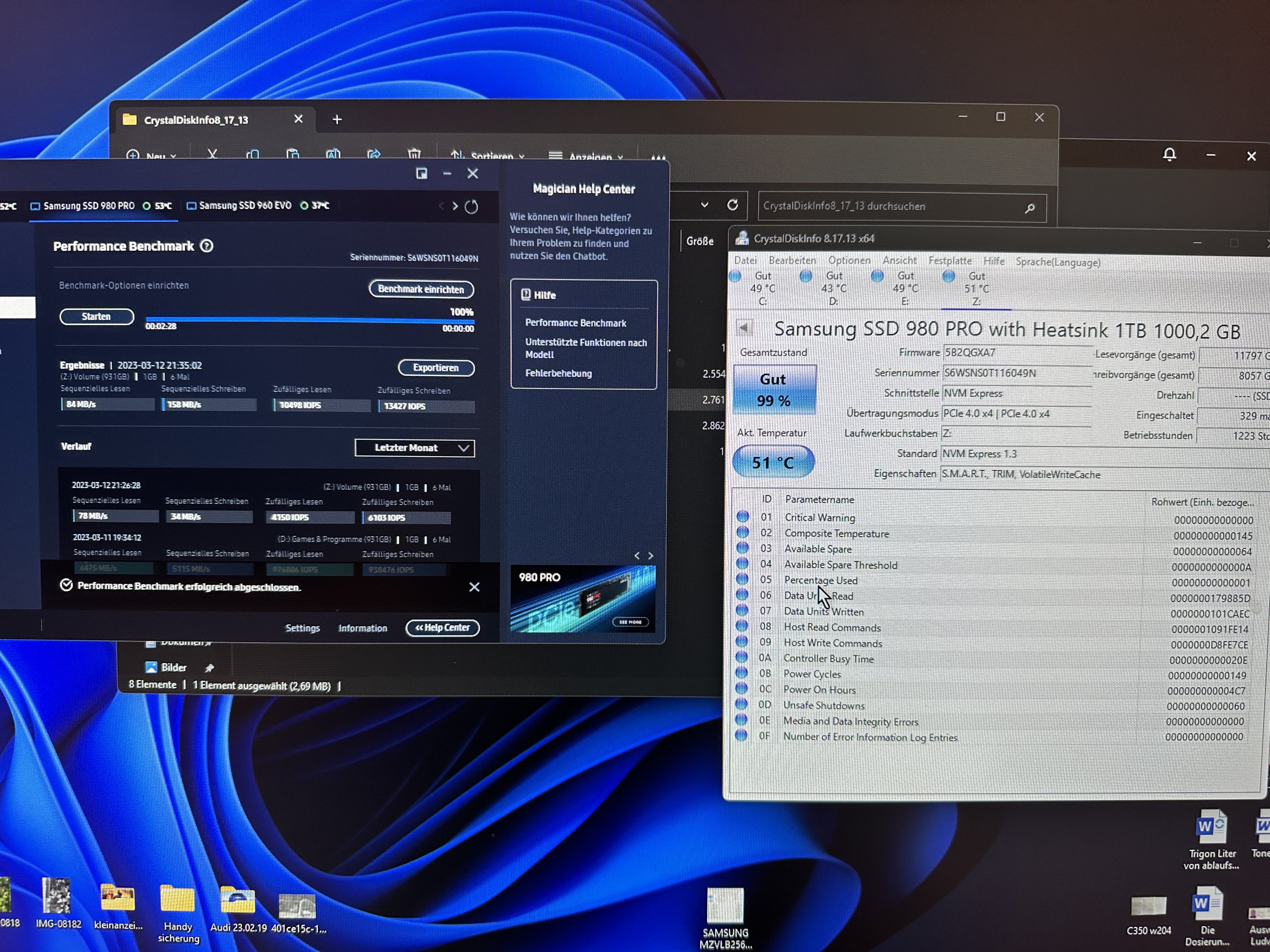This screenshot has height=952, width=1270.
Task: Click the help question mark beside Performance Benchmark
Action: [x=207, y=246]
